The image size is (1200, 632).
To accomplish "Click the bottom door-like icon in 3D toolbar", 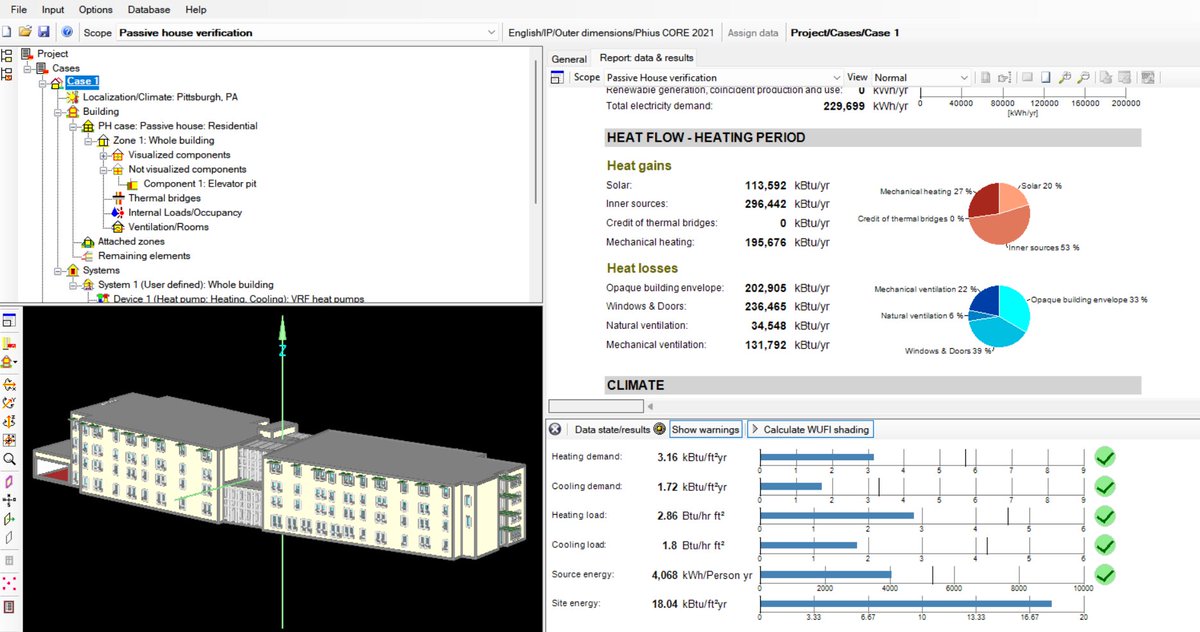I will click(9, 607).
